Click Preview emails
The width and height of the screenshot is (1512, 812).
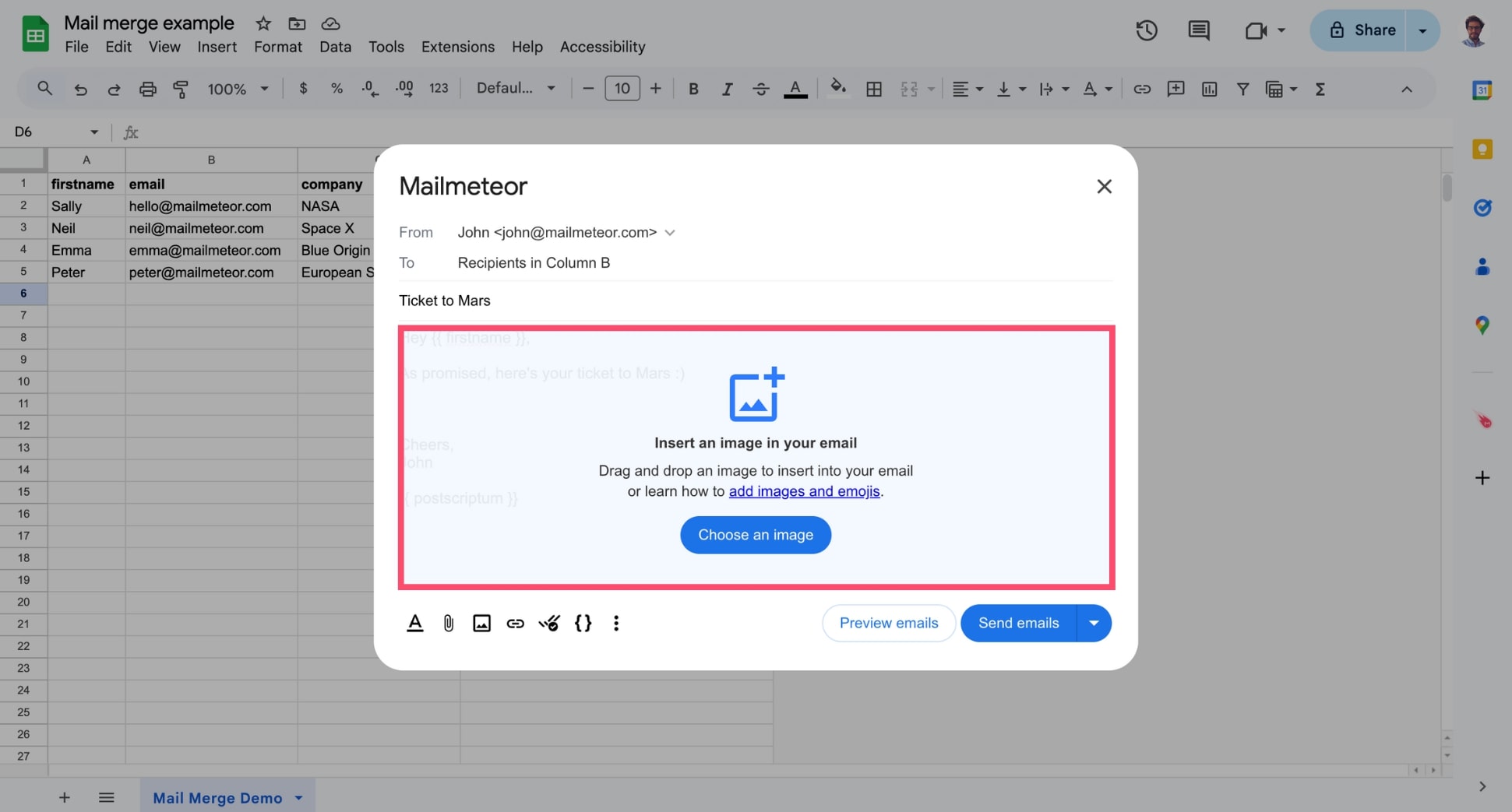point(889,623)
